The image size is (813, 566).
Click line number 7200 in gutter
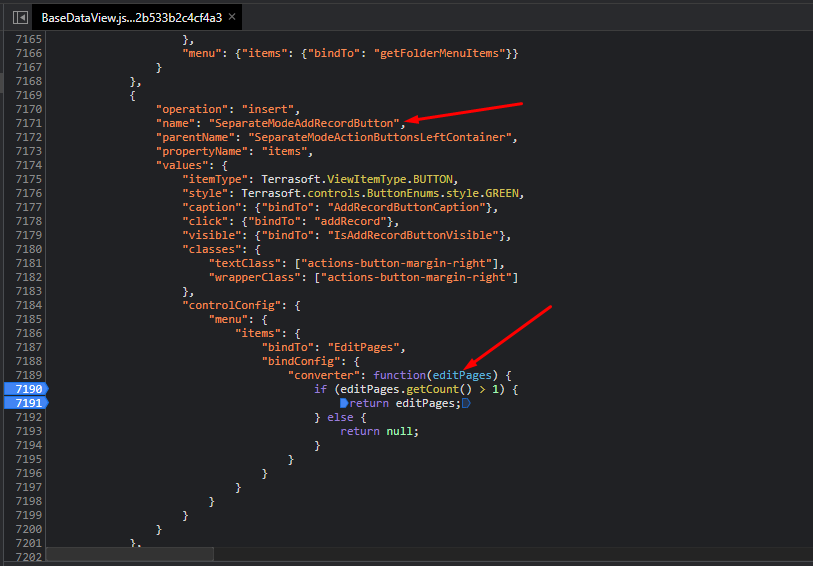click(x=29, y=529)
